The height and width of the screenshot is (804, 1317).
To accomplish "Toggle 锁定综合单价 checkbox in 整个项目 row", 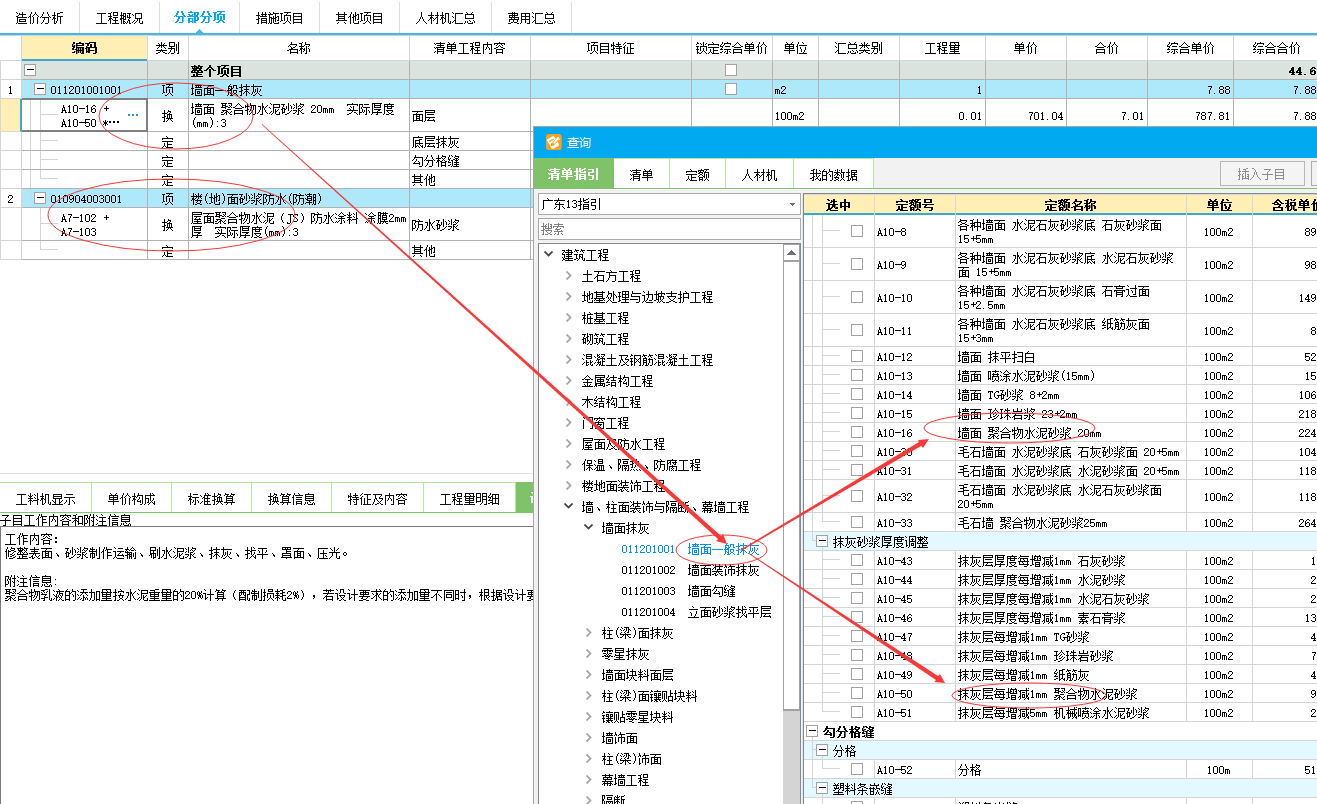I will (731, 70).
